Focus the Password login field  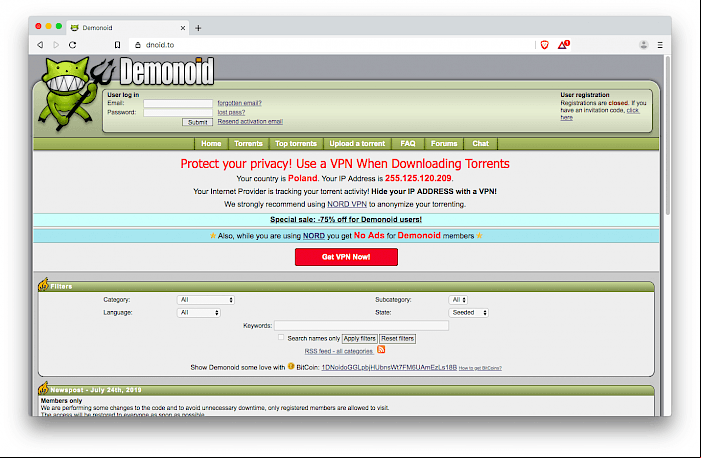(x=178, y=112)
